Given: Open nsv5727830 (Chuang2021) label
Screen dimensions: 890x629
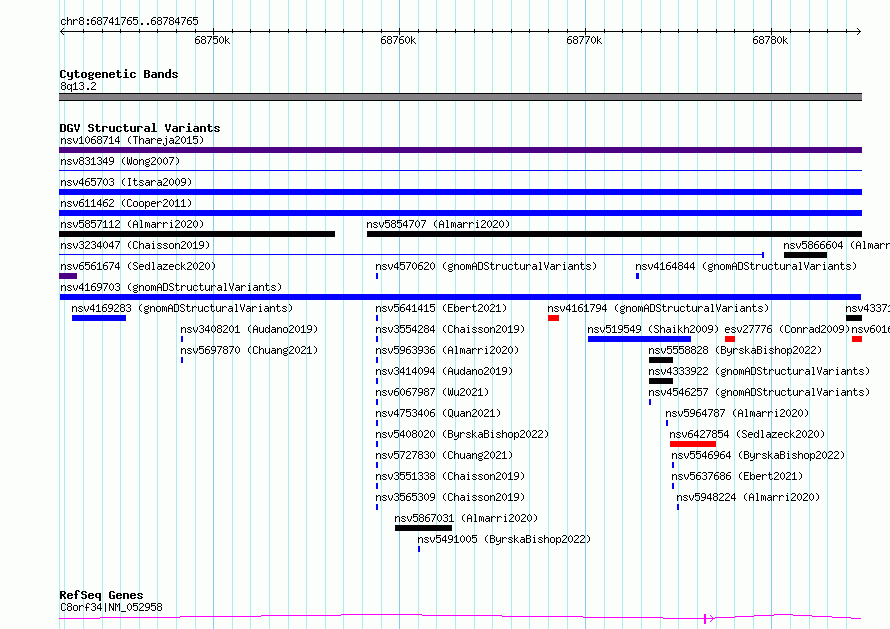Looking at the screenshot, I should click(x=444, y=455).
